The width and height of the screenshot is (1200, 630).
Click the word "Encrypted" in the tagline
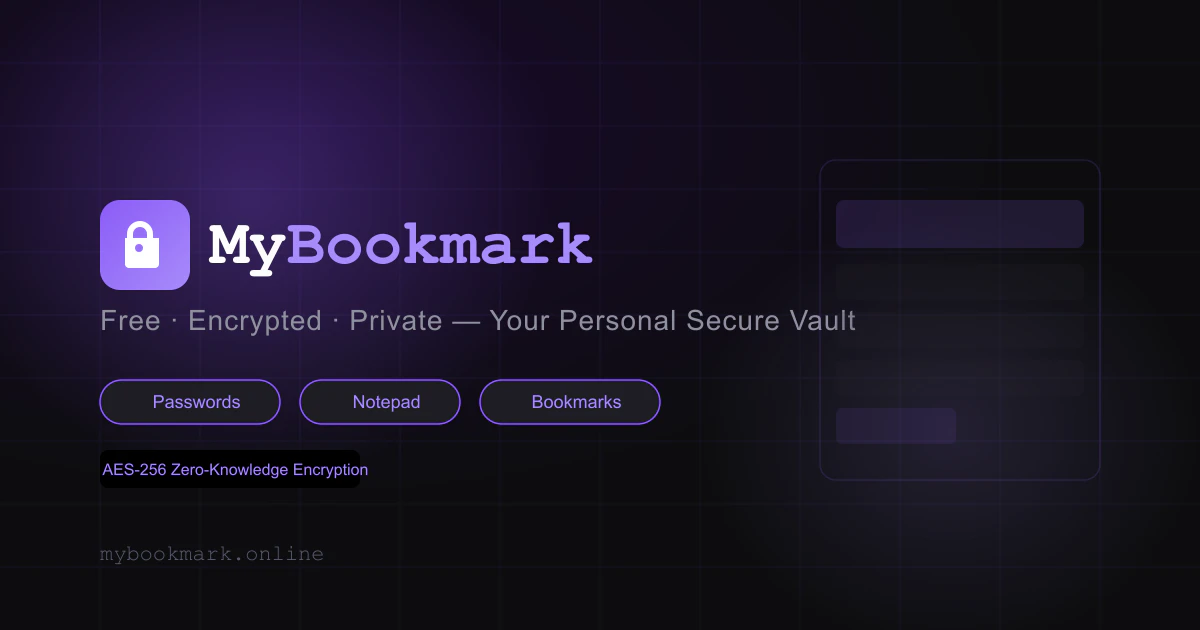[x=255, y=321]
